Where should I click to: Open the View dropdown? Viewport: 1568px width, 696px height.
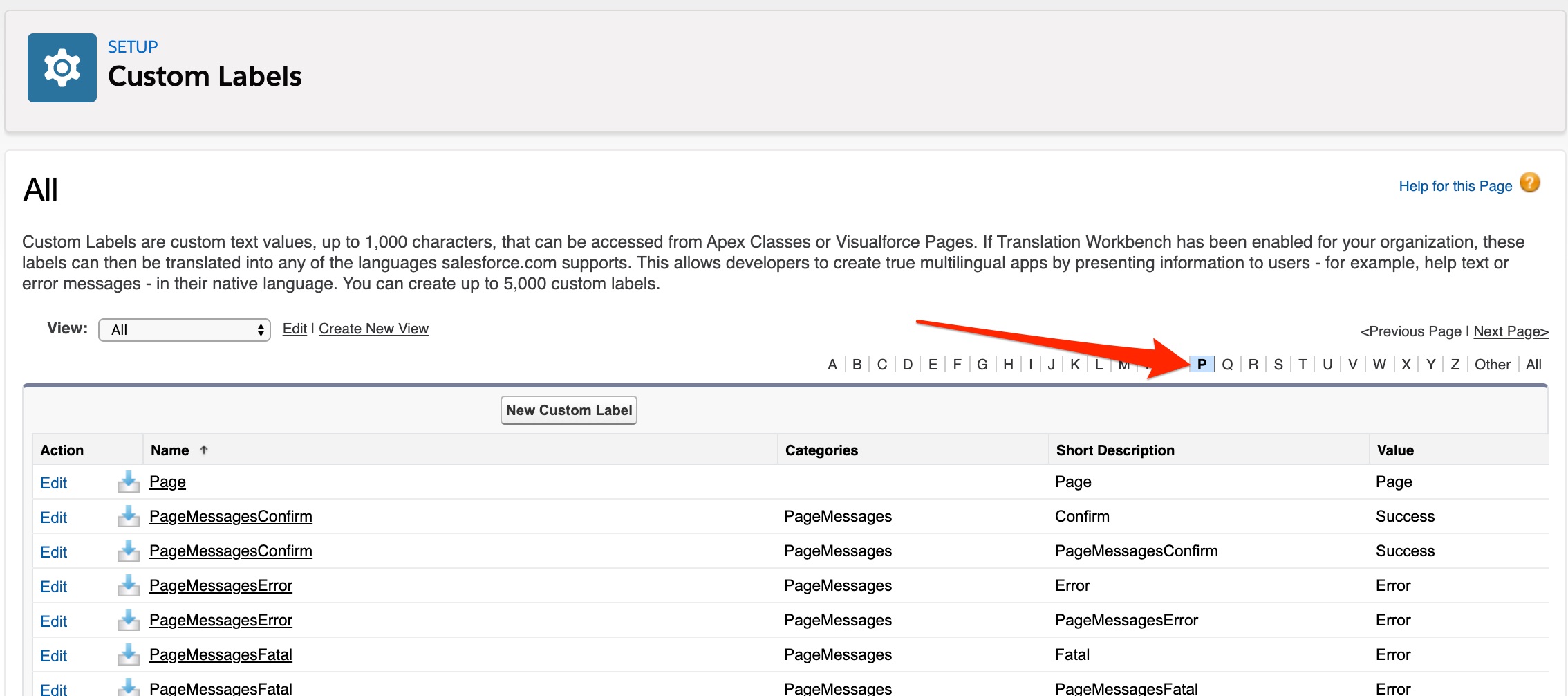(x=185, y=330)
